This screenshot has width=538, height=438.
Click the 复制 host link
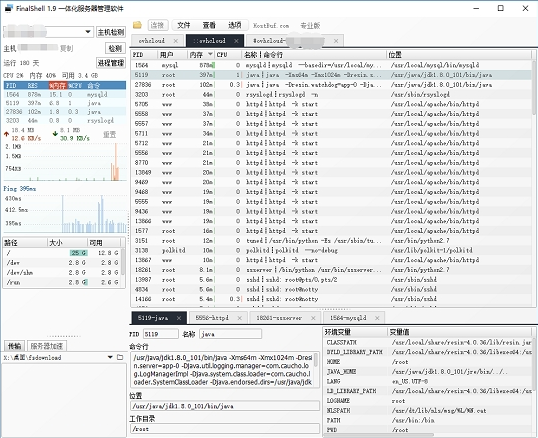click(66, 48)
